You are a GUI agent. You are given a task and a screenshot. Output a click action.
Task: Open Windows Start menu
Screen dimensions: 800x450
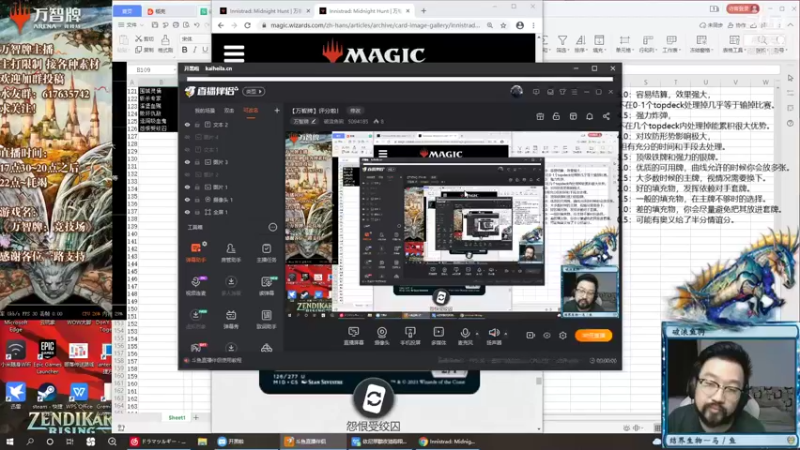click(x=10, y=441)
